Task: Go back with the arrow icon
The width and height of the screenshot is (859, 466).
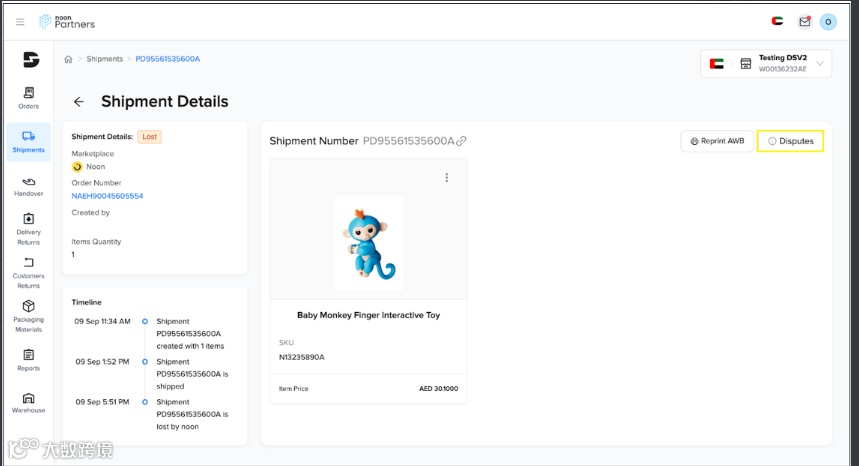Action: tap(79, 102)
